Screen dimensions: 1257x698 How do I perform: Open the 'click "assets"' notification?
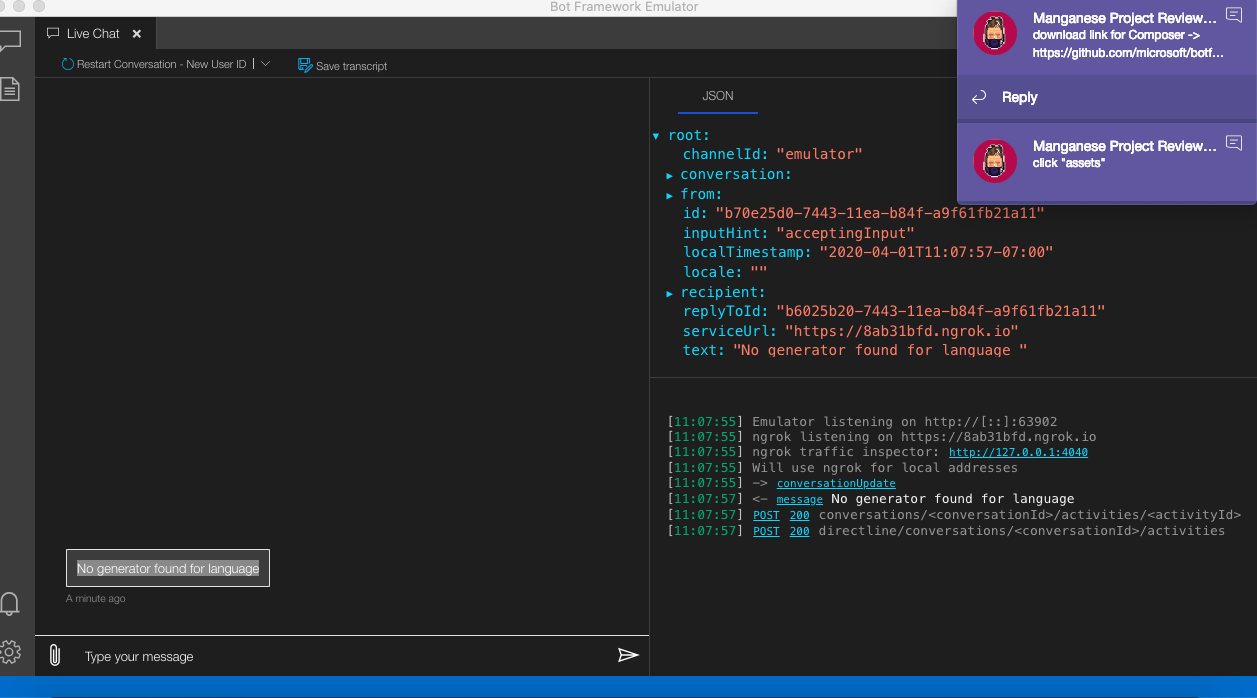1106,160
